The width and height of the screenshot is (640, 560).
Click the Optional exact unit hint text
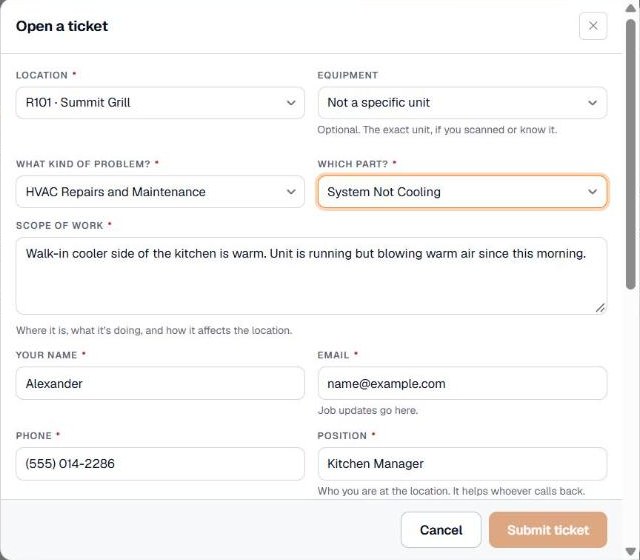(x=437, y=130)
